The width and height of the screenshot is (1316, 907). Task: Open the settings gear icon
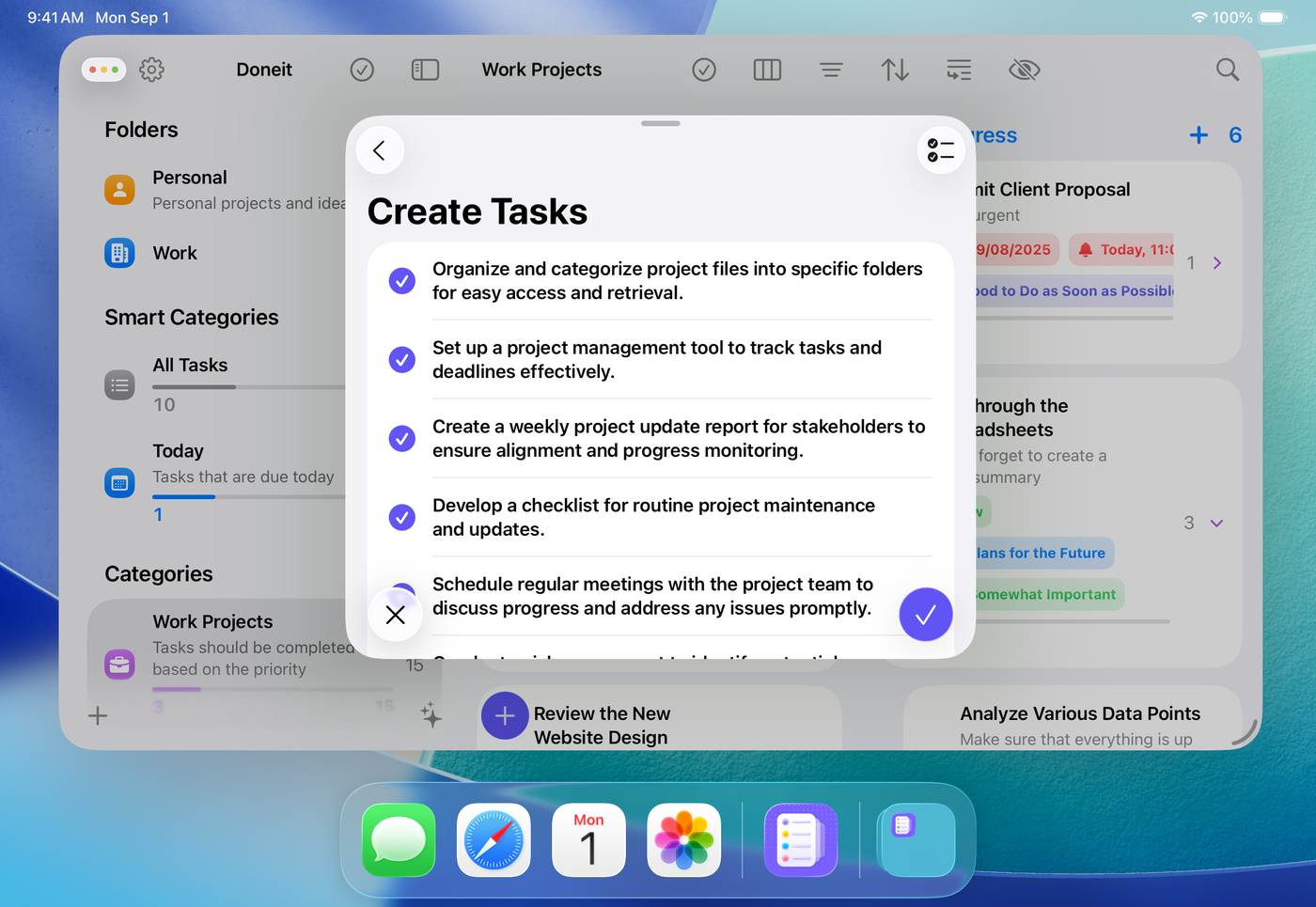pyautogui.click(x=151, y=70)
